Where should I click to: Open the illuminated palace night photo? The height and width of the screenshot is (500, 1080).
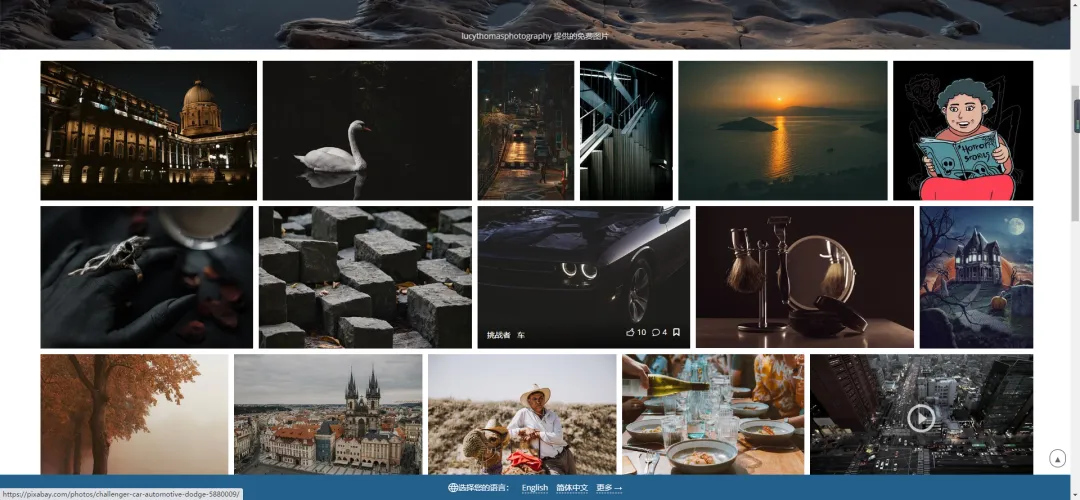148,130
